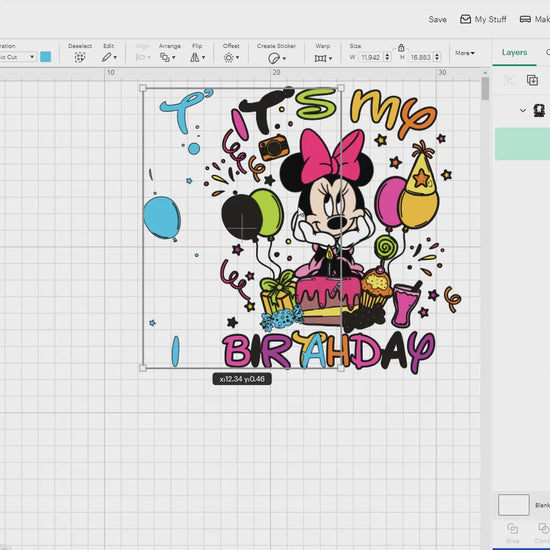
Task: Click the My Stuff icon button
Action: point(465,19)
